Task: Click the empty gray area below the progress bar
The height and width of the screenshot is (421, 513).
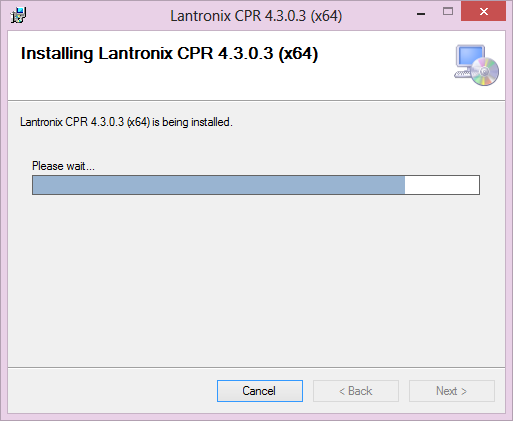Action: 256,280
